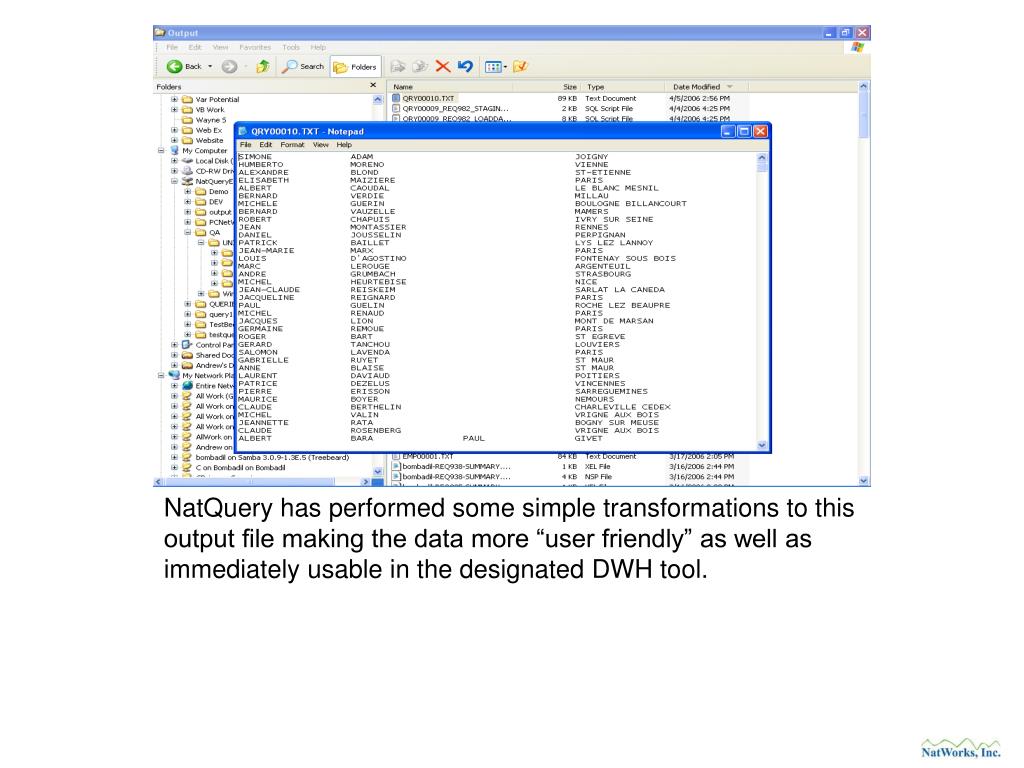The width and height of the screenshot is (1024, 768).
Task: Open Notepad Help menu
Action: click(x=344, y=144)
